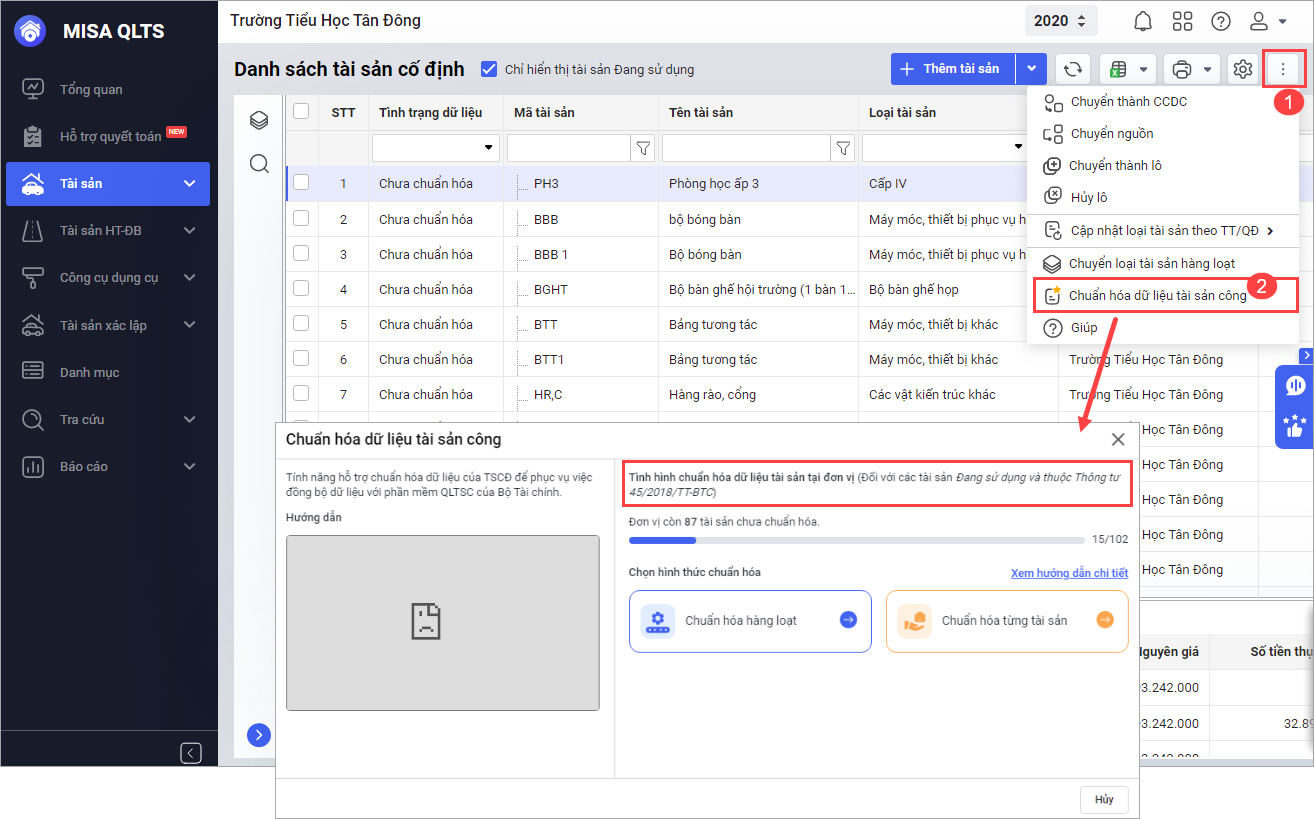
Task: Click the refresh data icon
Action: [x=1072, y=69]
